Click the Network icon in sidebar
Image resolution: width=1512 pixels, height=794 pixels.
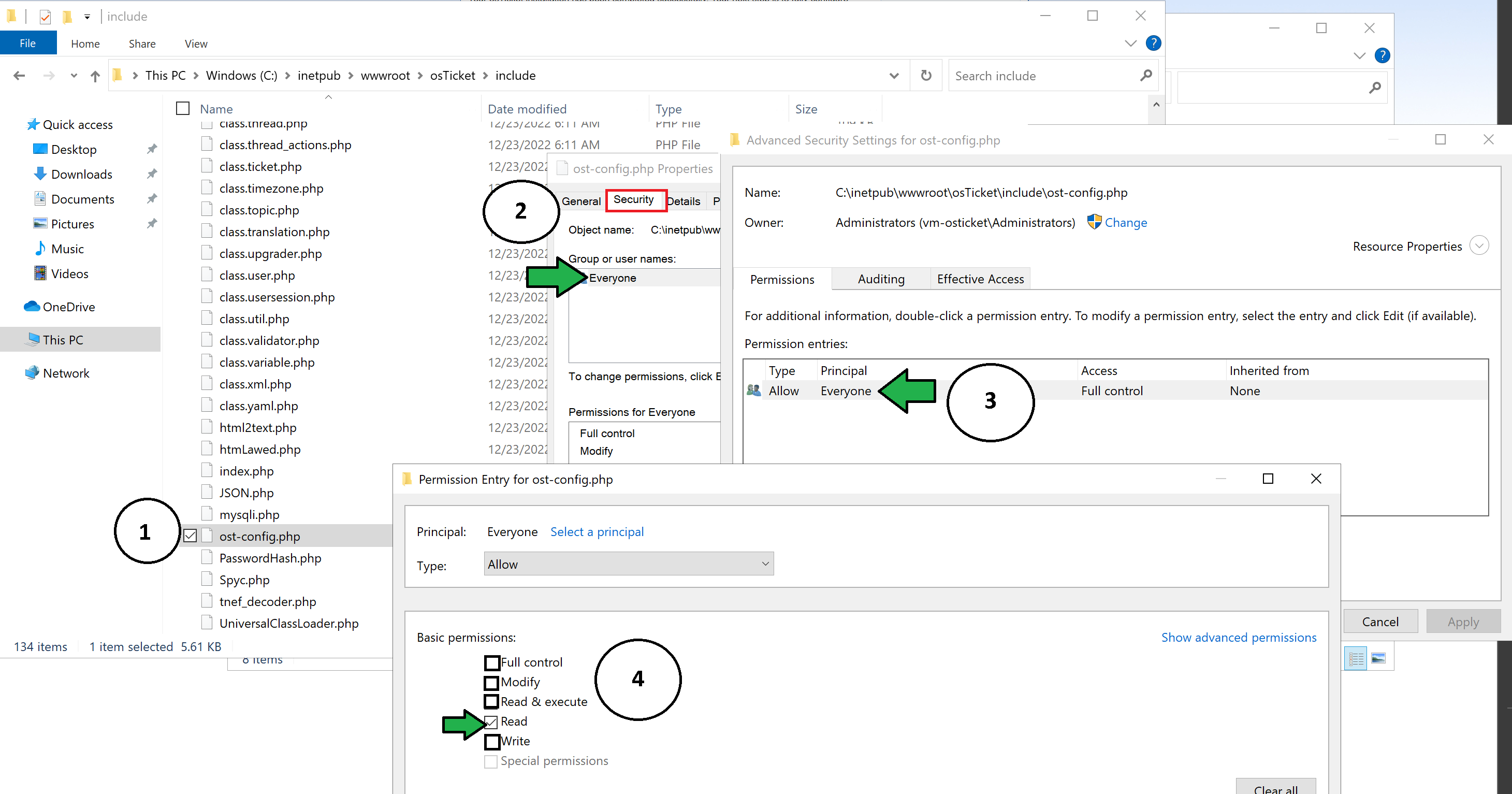pyautogui.click(x=32, y=373)
